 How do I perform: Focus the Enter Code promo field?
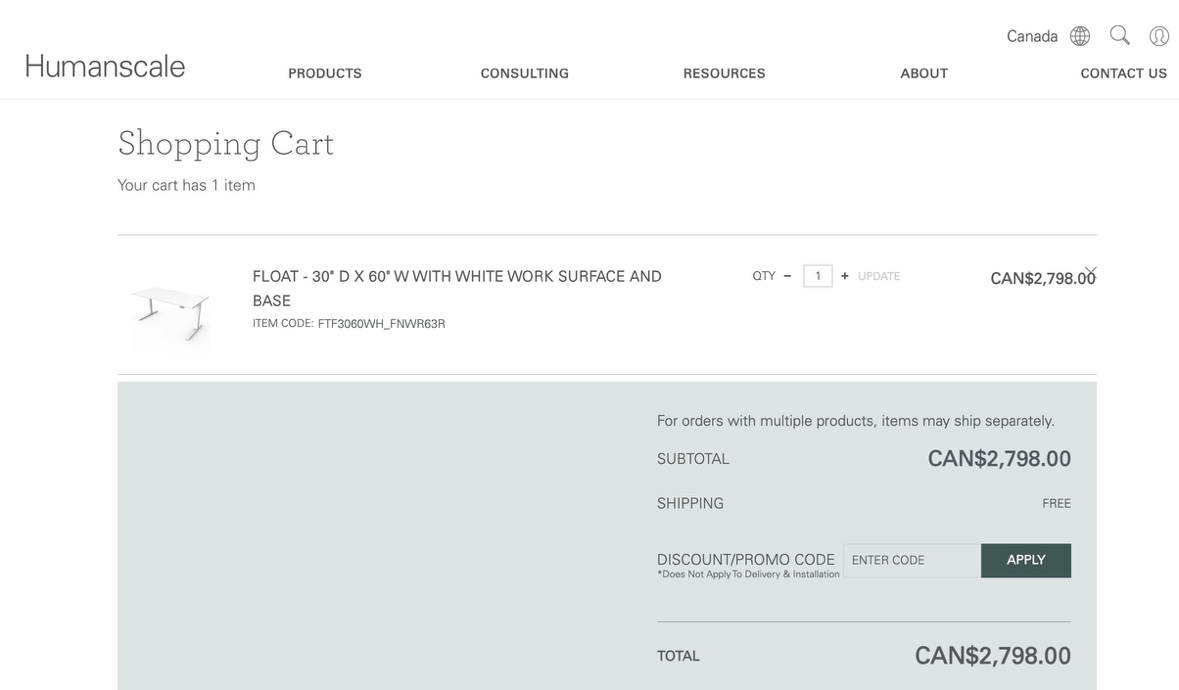click(x=912, y=560)
